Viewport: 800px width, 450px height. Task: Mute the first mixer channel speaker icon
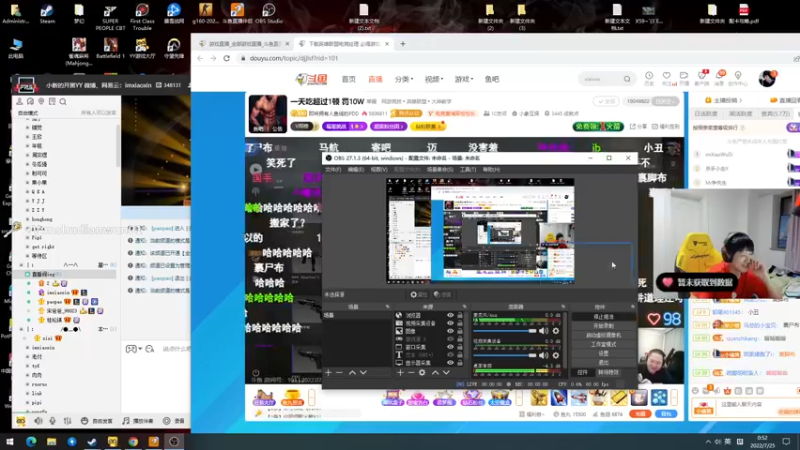544,331
